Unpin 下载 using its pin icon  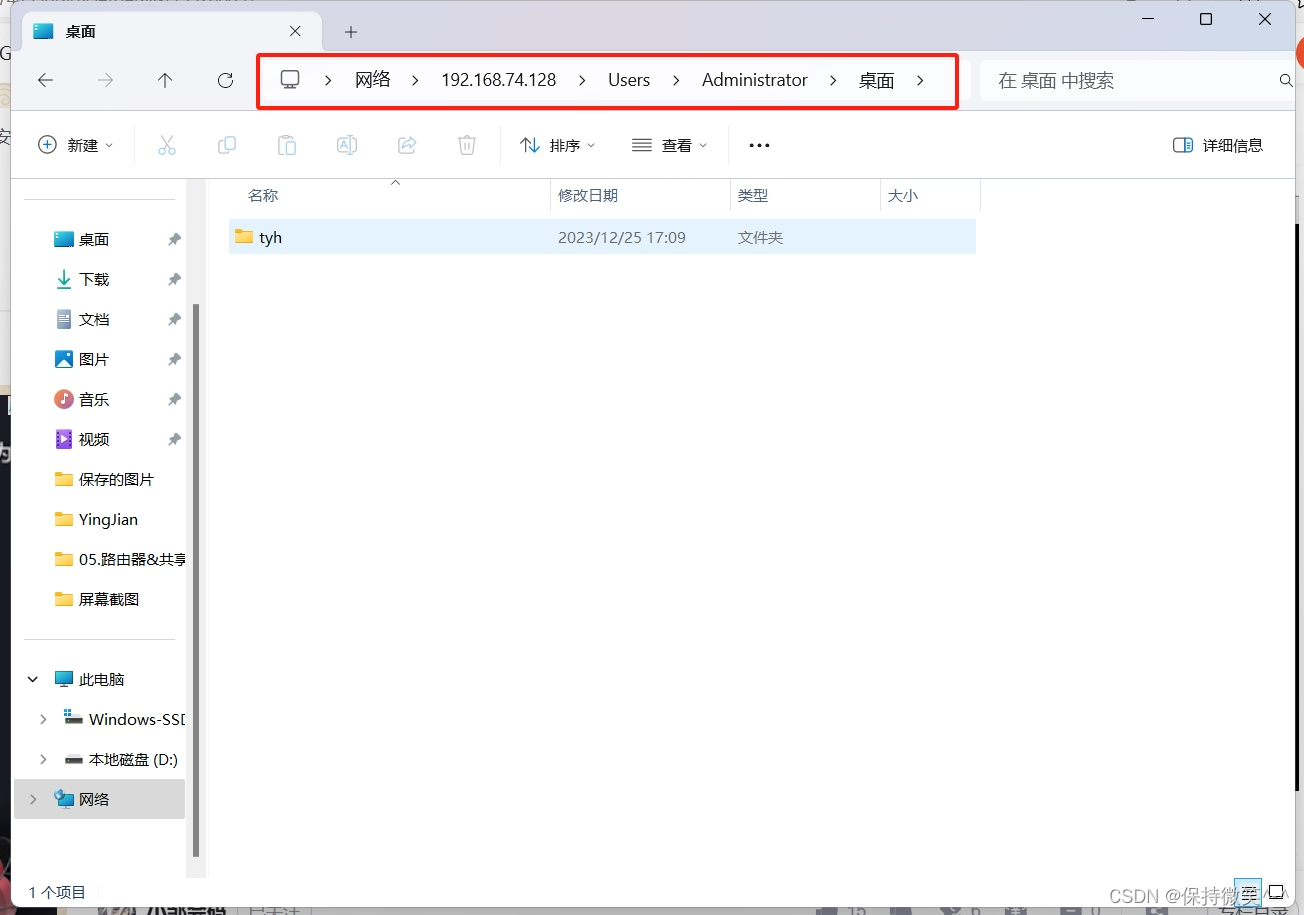coord(174,280)
